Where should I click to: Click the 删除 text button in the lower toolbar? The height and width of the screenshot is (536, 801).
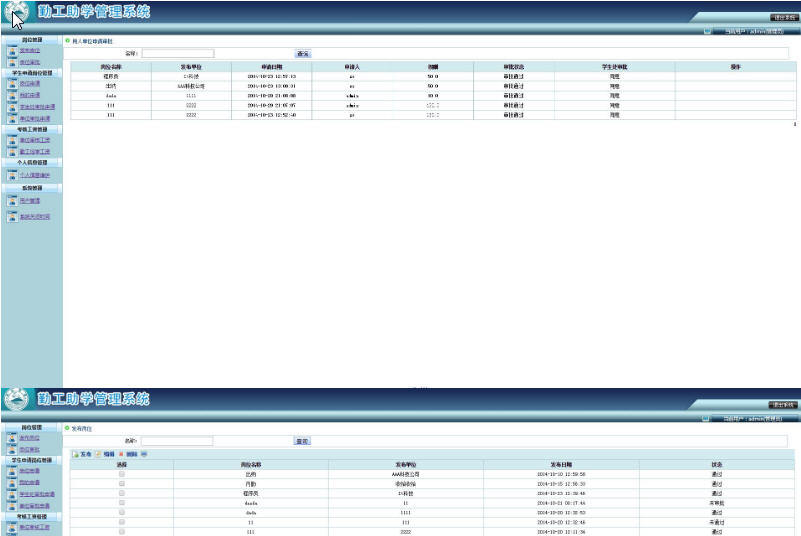[x=132, y=454]
